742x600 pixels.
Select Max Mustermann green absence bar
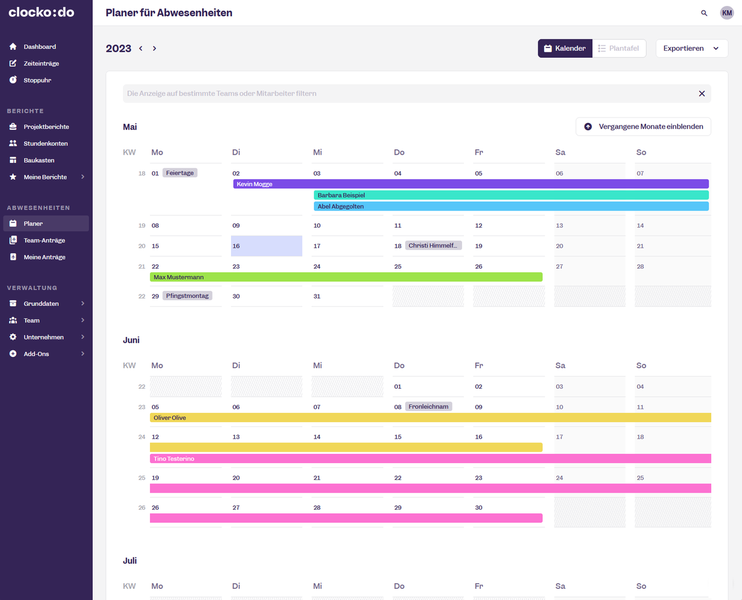pyautogui.click(x=346, y=277)
